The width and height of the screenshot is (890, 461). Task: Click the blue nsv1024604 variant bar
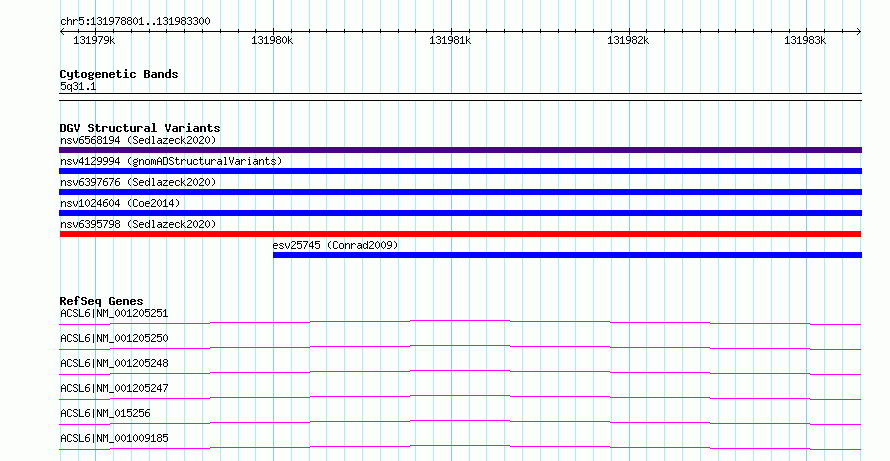(x=460, y=213)
